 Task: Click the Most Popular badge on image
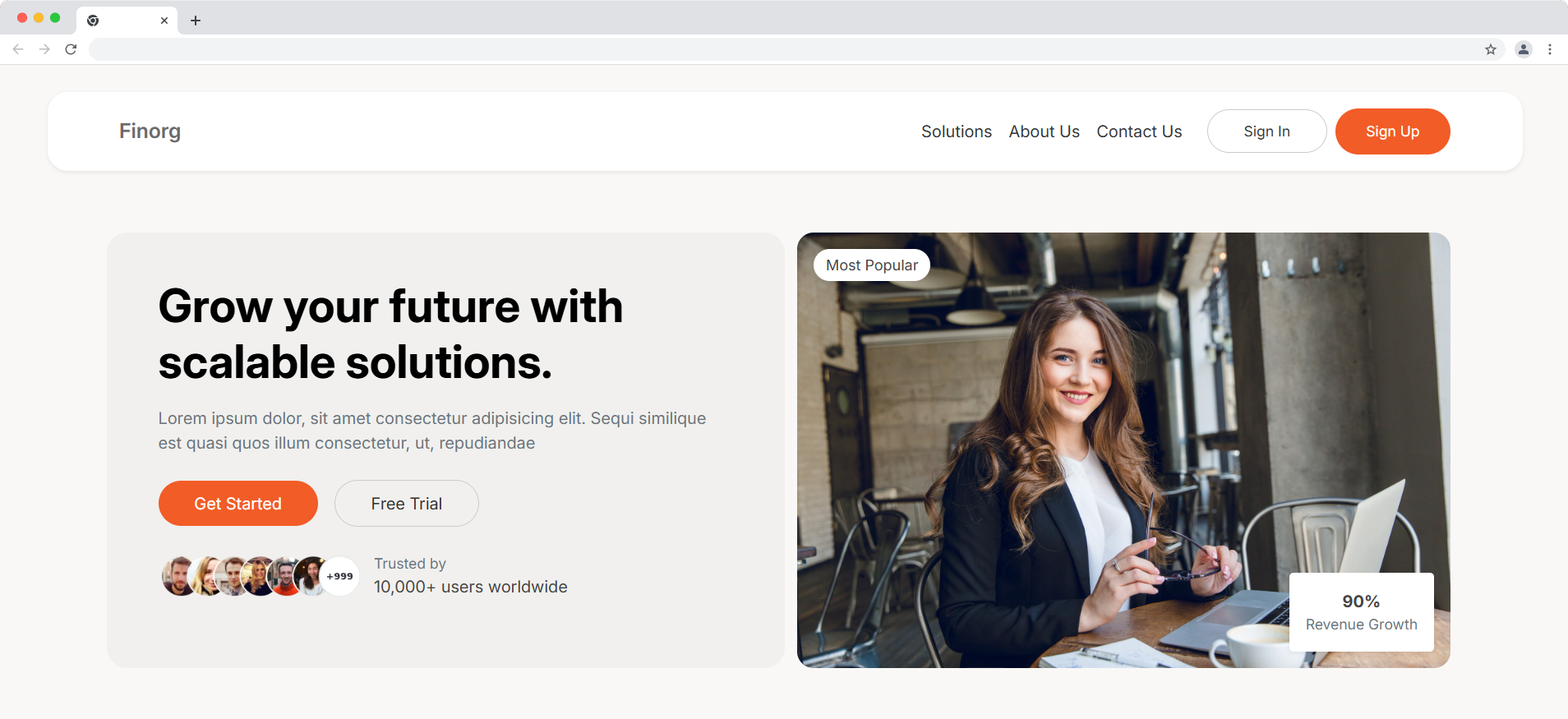871,265
